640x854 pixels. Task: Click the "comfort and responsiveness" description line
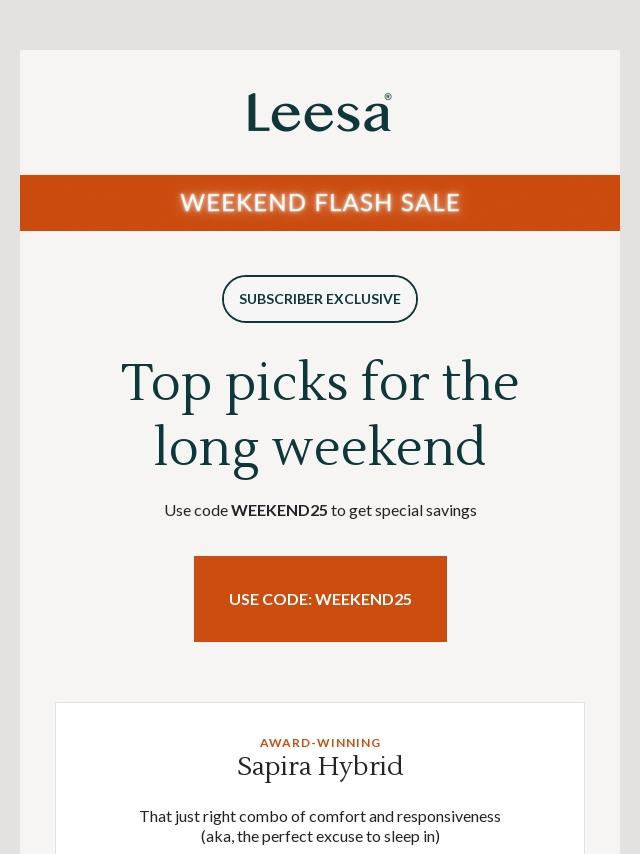click(320, 816)
